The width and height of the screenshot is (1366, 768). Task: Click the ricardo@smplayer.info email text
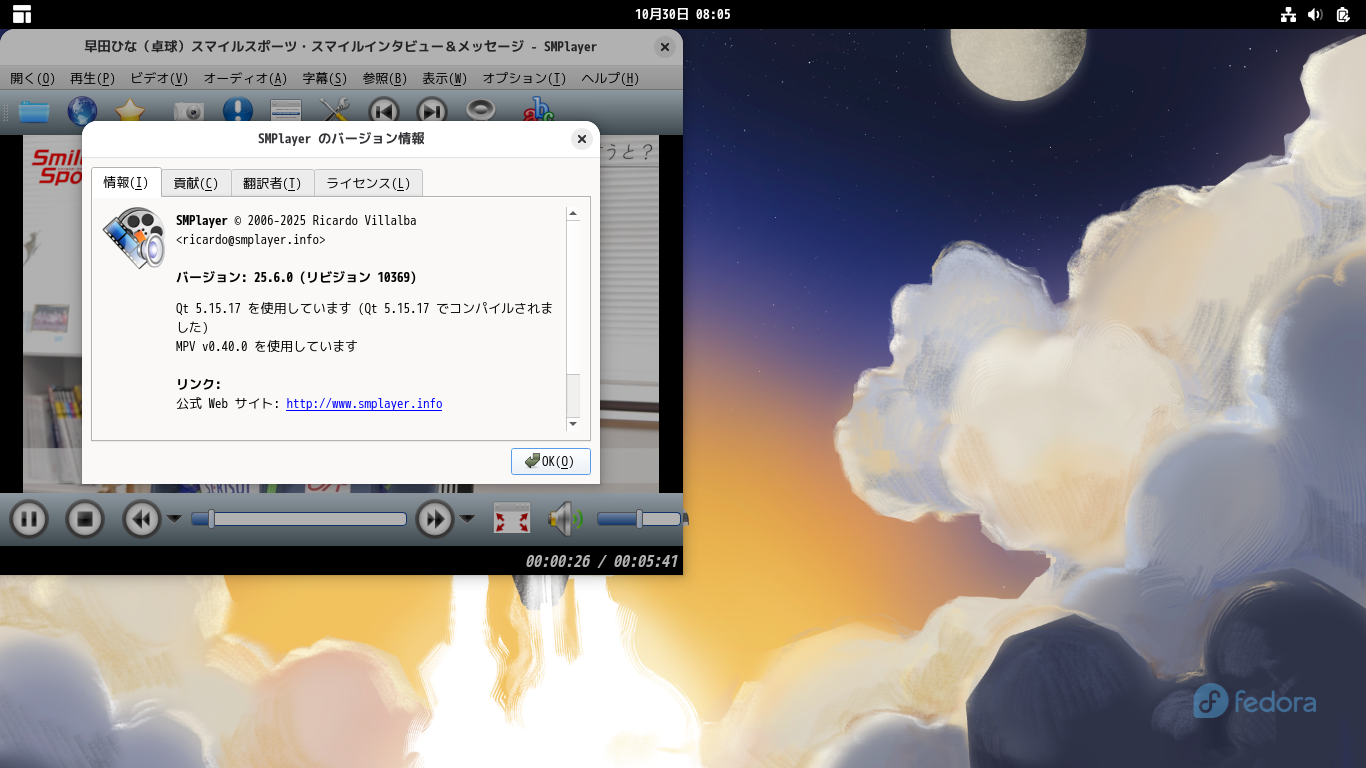[251, 240]
